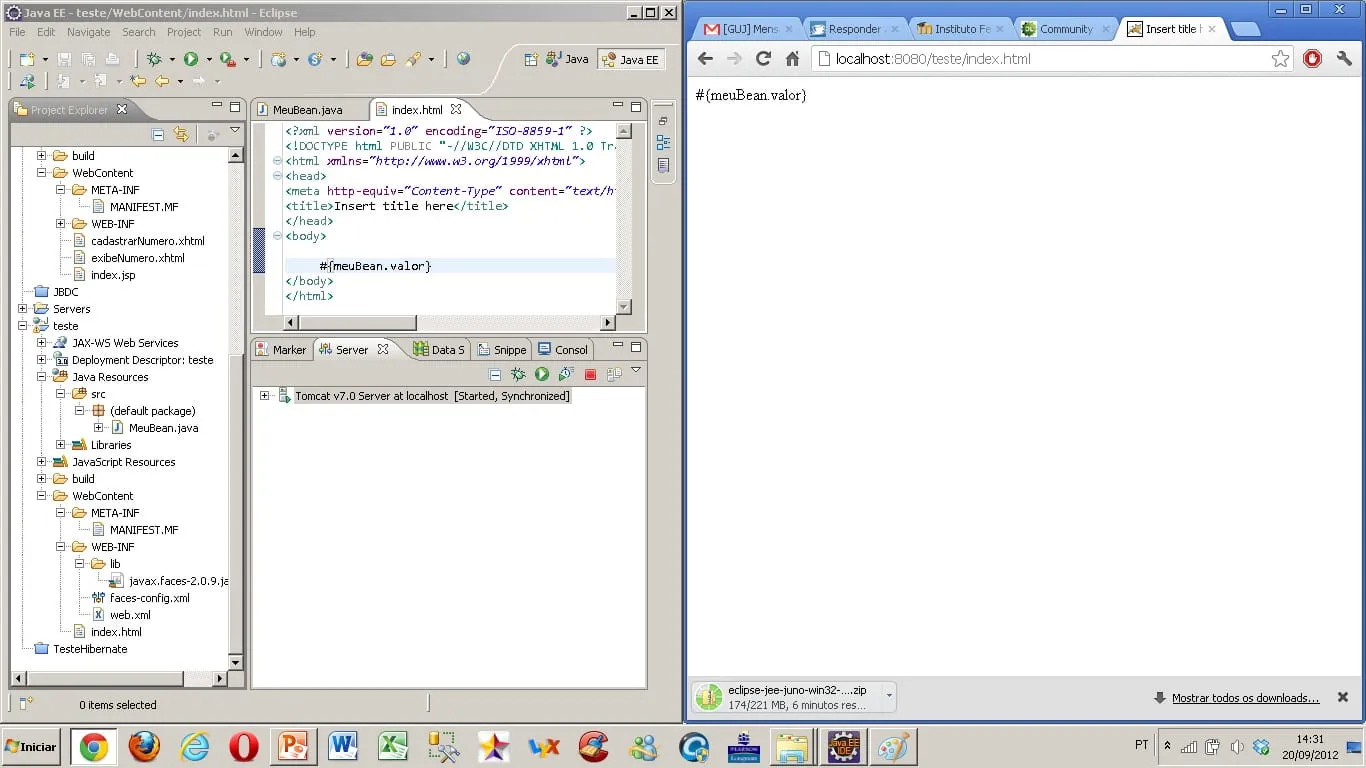The height and width of the screenshot is (768, 1366).
Task: Start the server with green play icon
Action: click(x=542, y=374)
